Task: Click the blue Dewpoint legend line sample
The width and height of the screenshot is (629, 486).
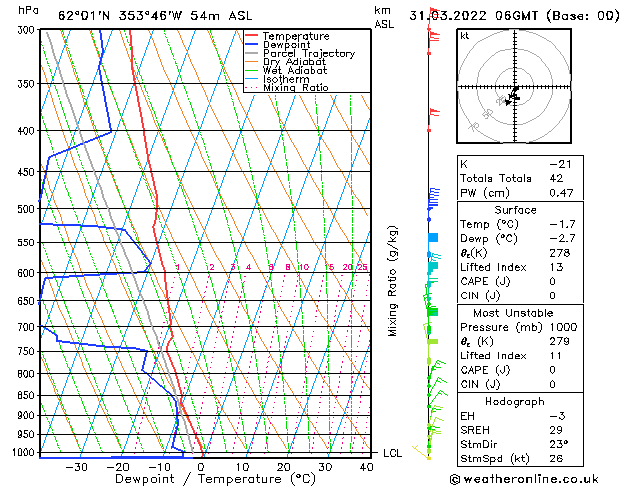Action: click(251, 45)
